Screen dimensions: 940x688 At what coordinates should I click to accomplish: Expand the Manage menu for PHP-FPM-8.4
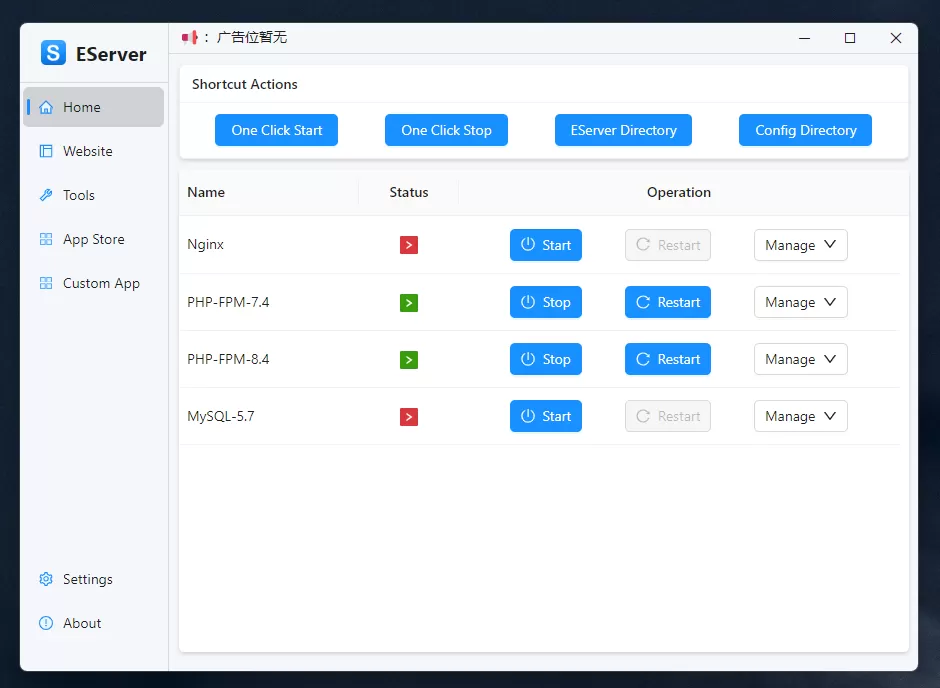[x=800, y=359]
